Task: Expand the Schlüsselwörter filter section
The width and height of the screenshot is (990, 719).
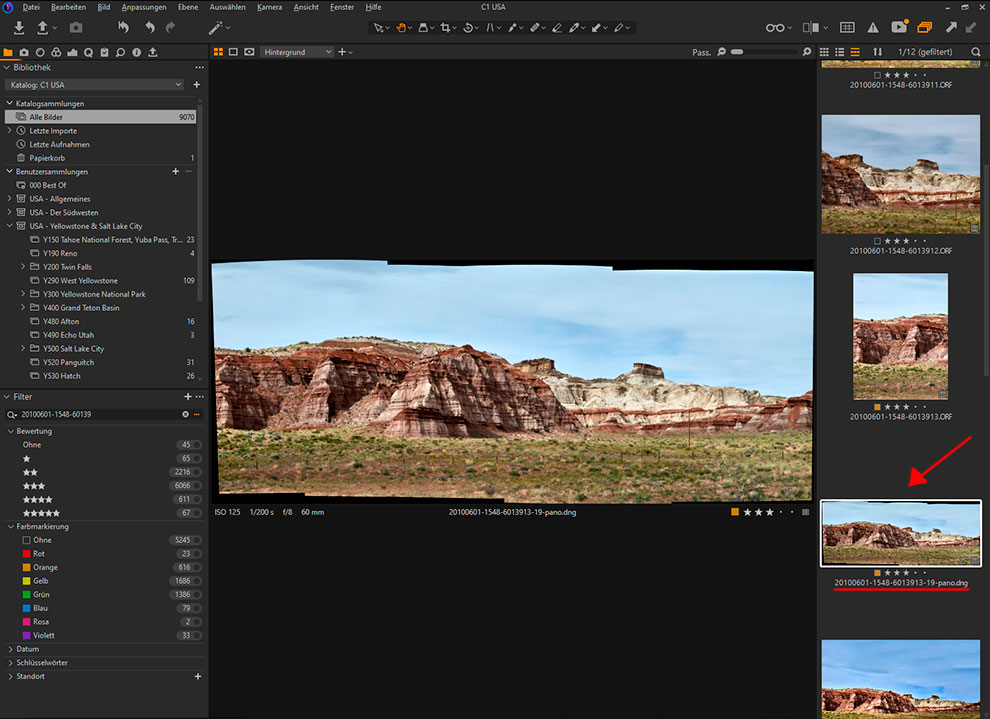Action: click(10, 663)
